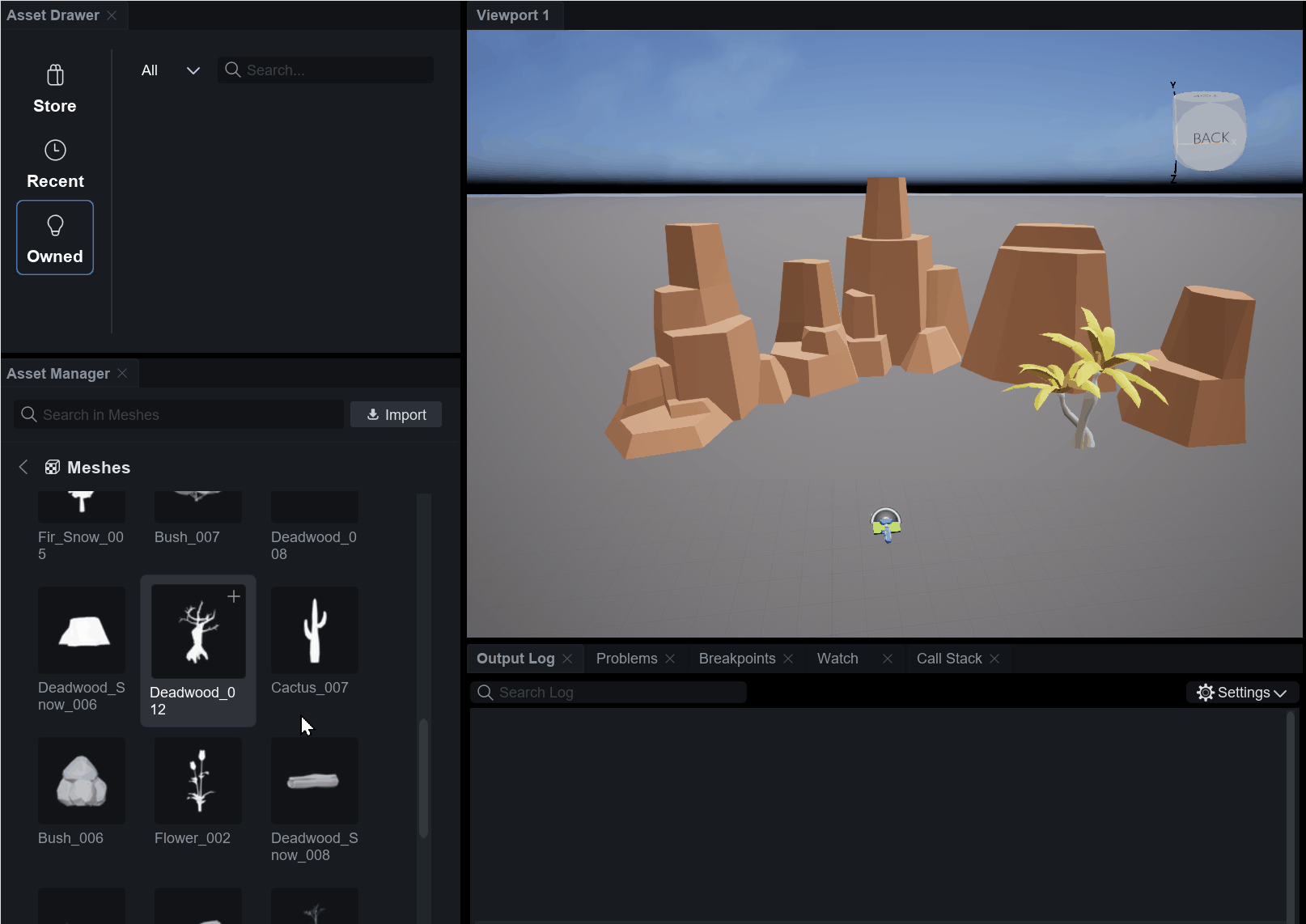Open the Output Log Settings dropdown
Image resolution: width=1306 pixels, height=924 pixels.
click(x=1242, y=693)
